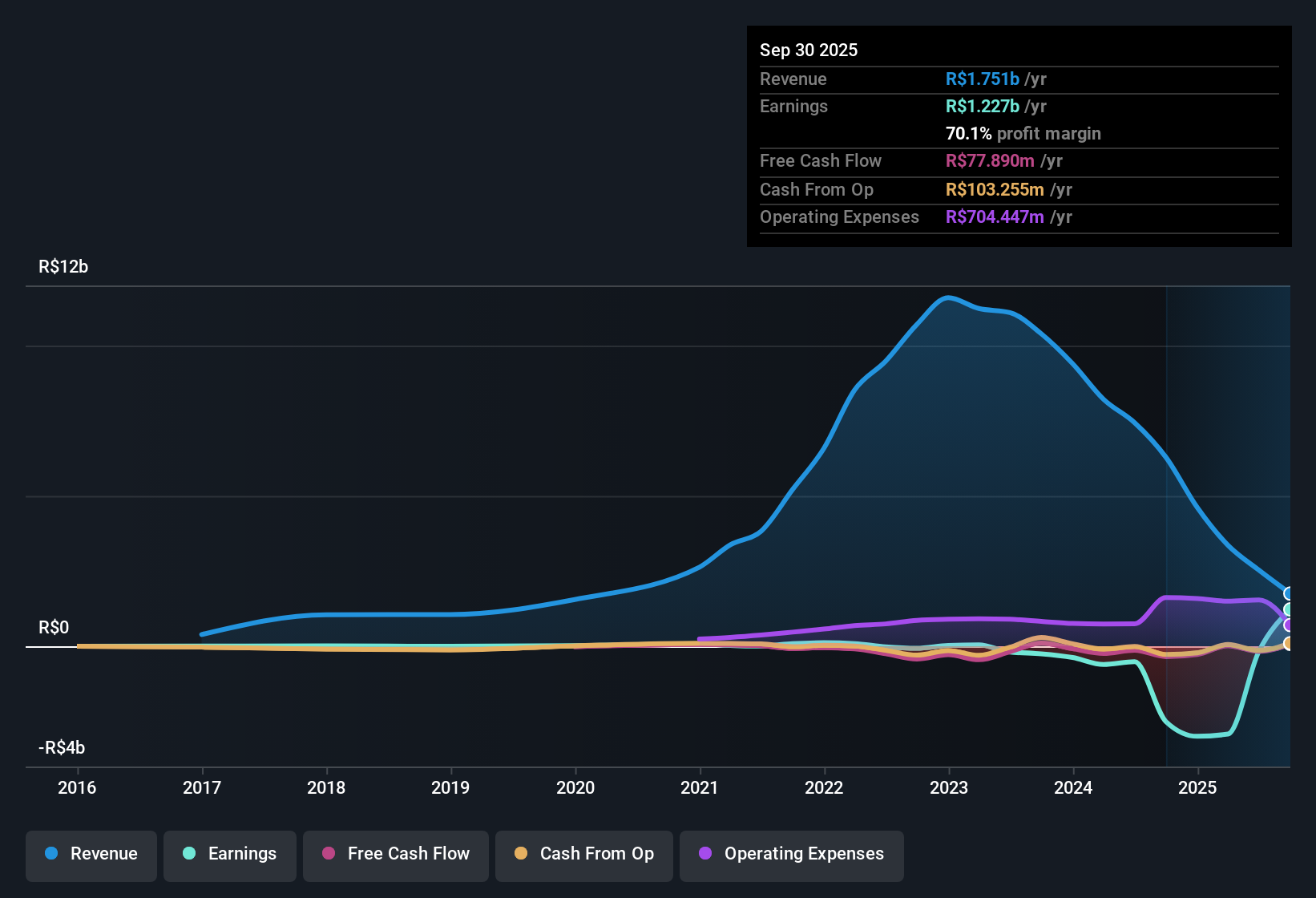Expand the Free Cash Flow tooltip row
This screenshot has width=1316, height=898.
(x=821, y=160)
